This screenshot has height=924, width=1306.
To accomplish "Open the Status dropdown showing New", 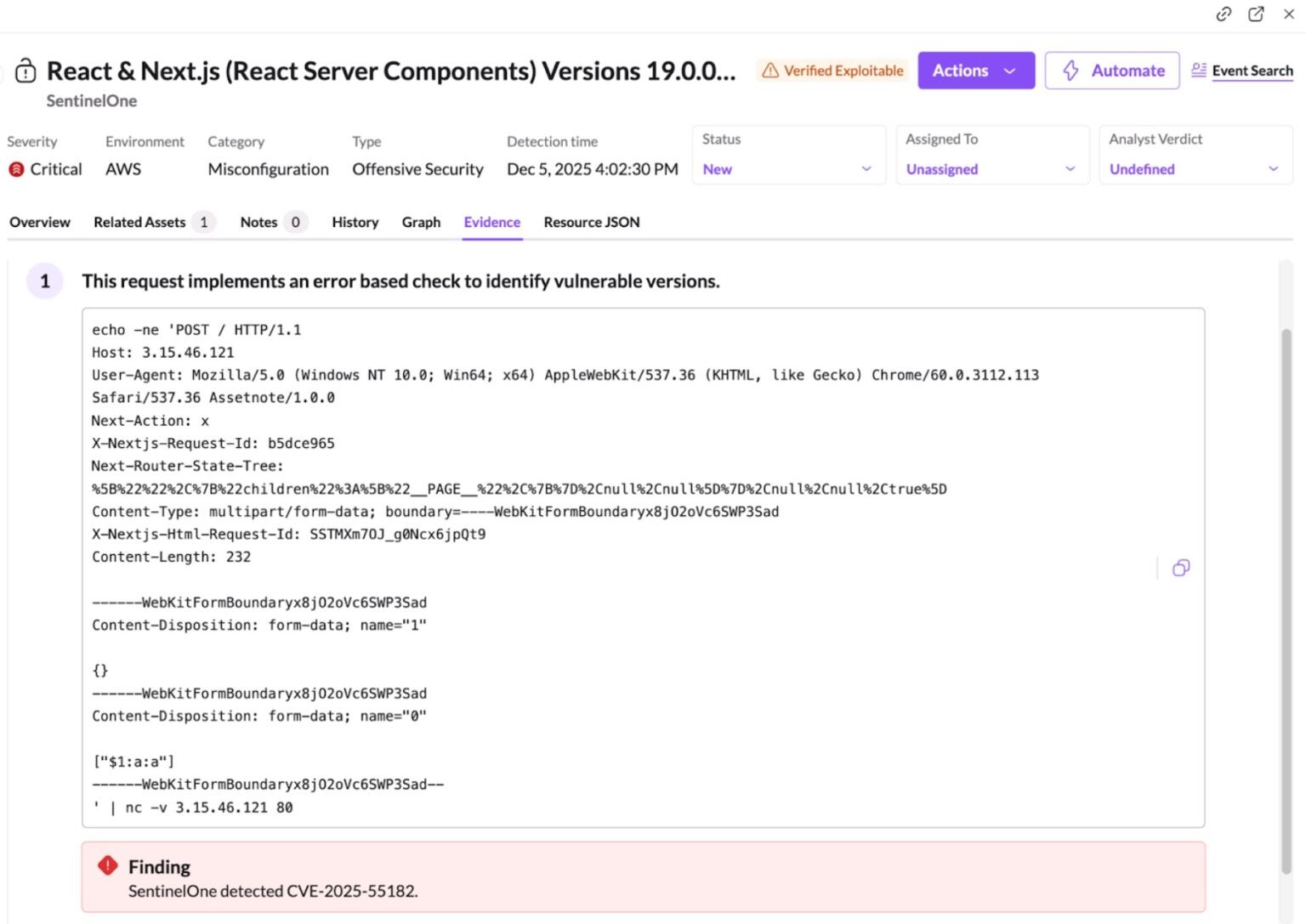I will pyautogui.click(x=788, y=168).
